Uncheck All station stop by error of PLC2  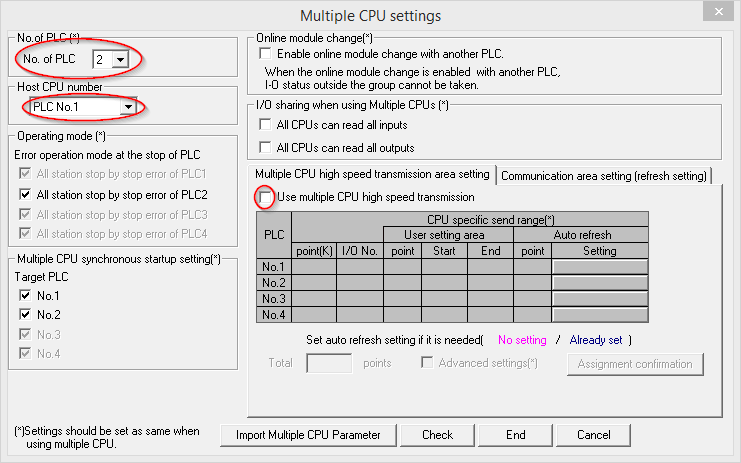(25, 195)
